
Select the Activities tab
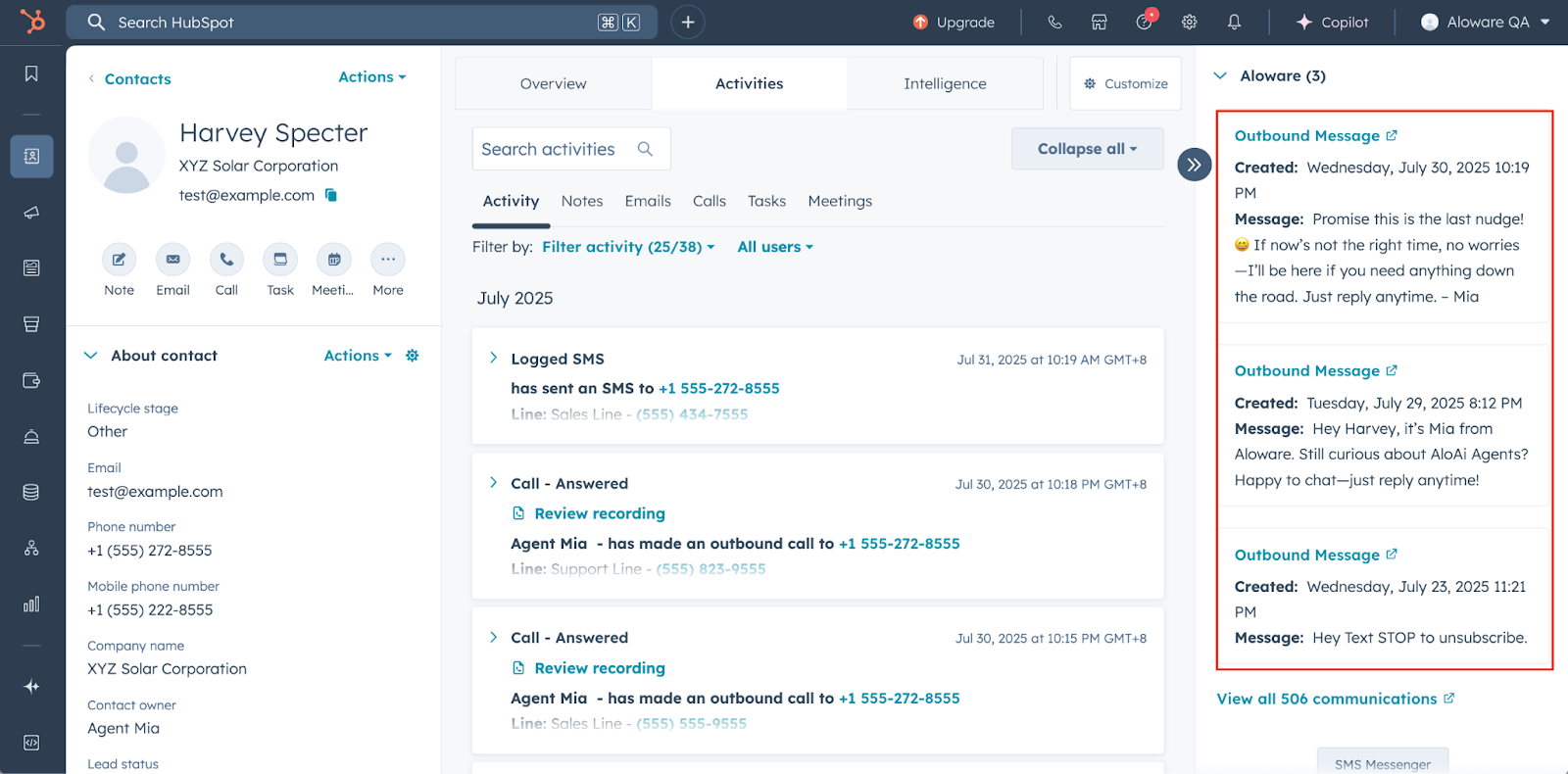point(750,83)
